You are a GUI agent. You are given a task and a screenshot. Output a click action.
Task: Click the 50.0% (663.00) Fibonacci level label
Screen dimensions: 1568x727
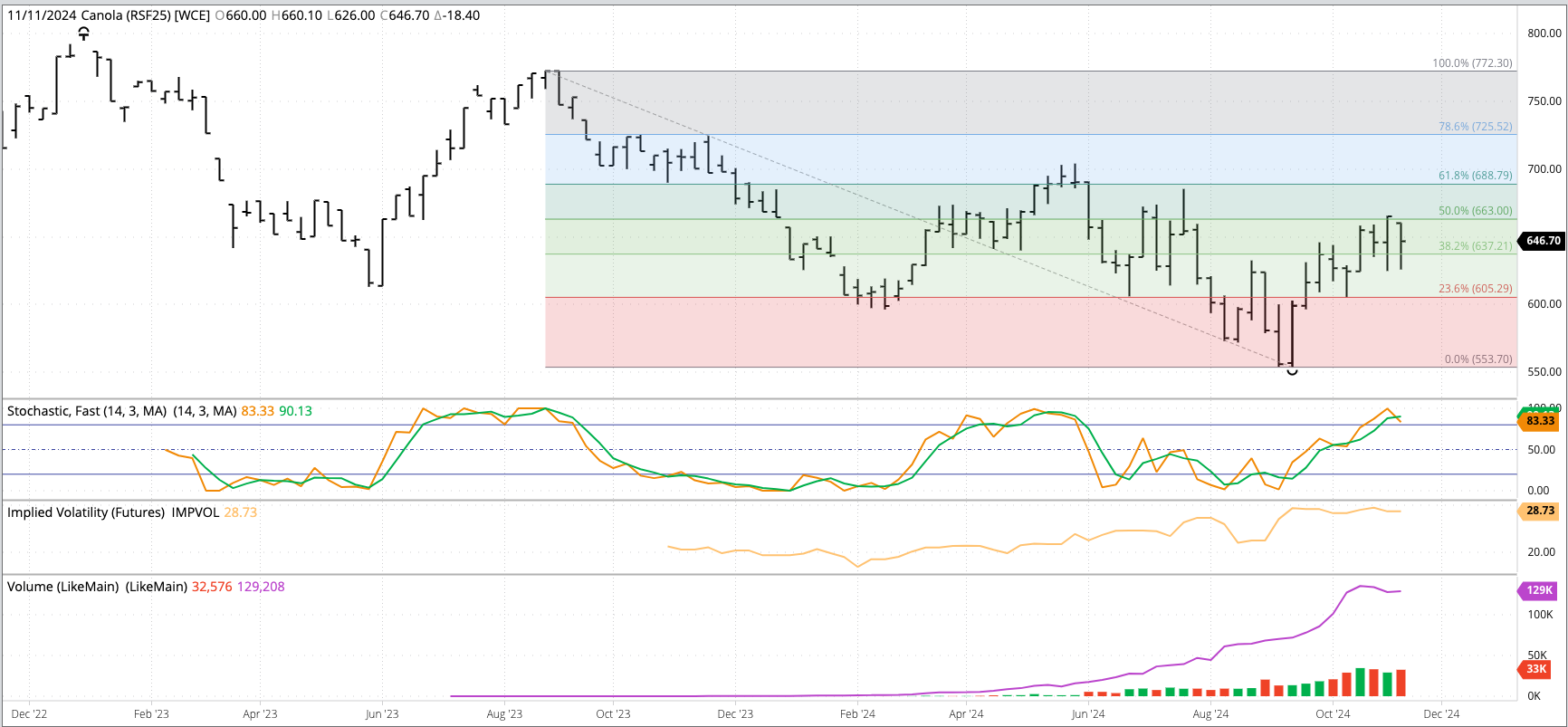pyautogui.click(x=1476, y=211)
